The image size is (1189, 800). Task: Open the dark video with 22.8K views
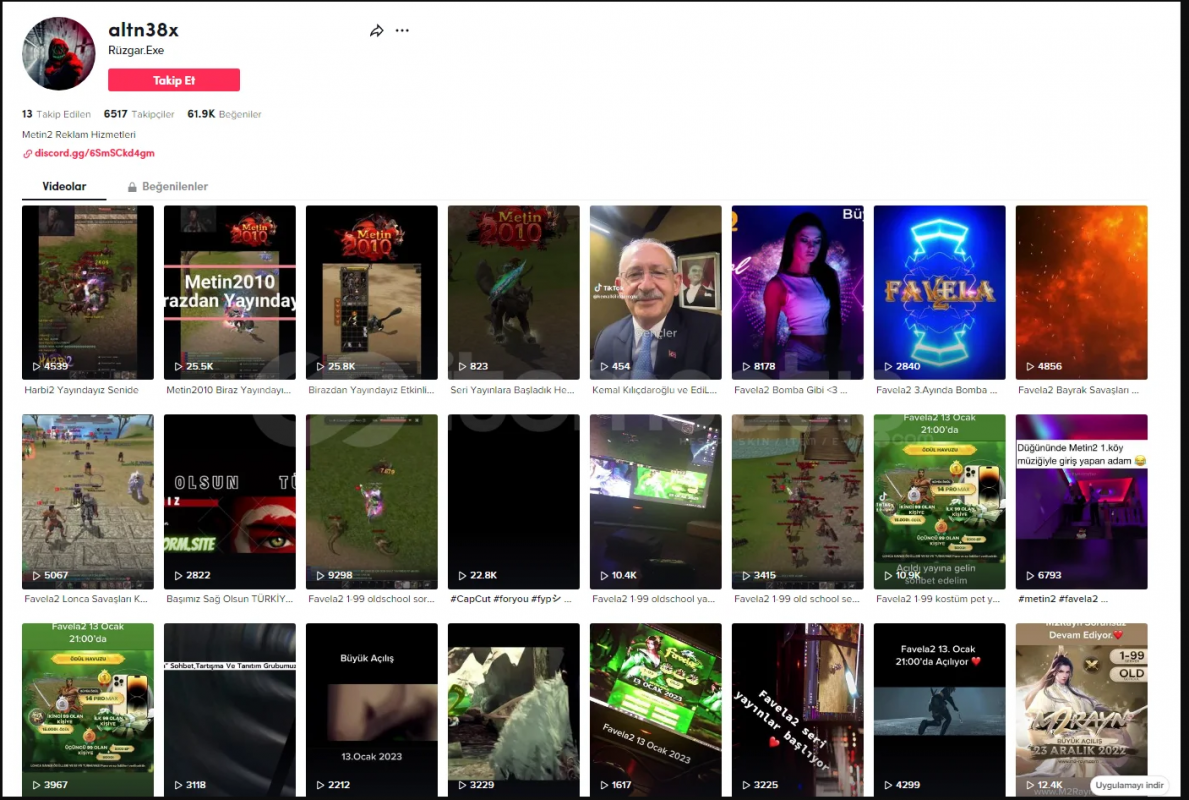click(x=513, y=501)
